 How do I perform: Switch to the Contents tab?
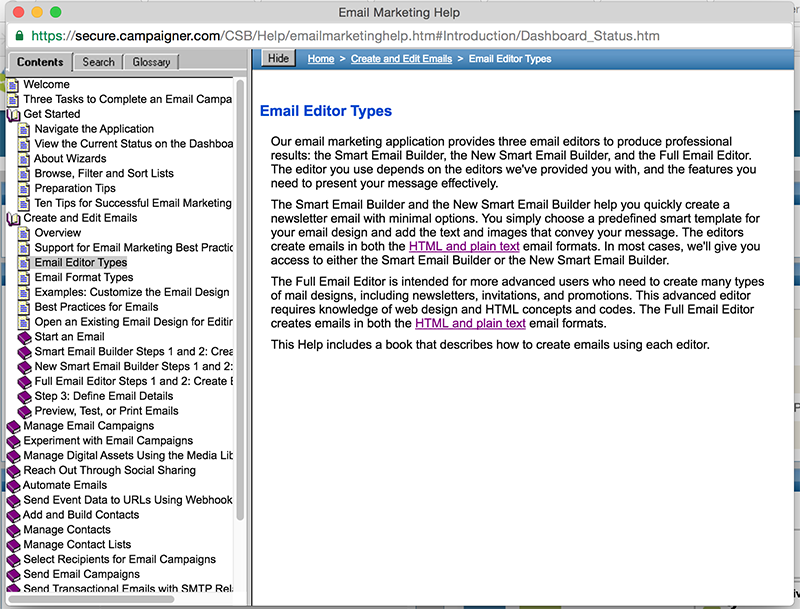click(40, 62)
